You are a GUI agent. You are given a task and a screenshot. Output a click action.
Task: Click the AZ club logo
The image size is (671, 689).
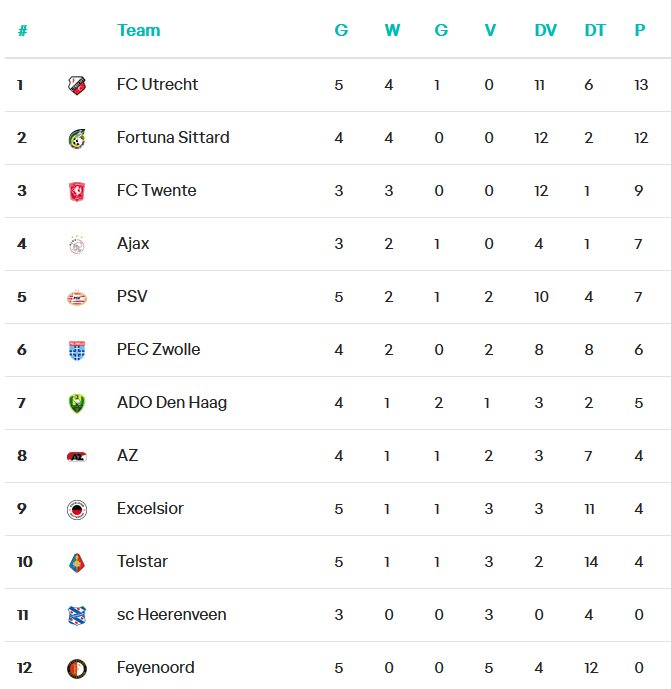tap(77, 457)
